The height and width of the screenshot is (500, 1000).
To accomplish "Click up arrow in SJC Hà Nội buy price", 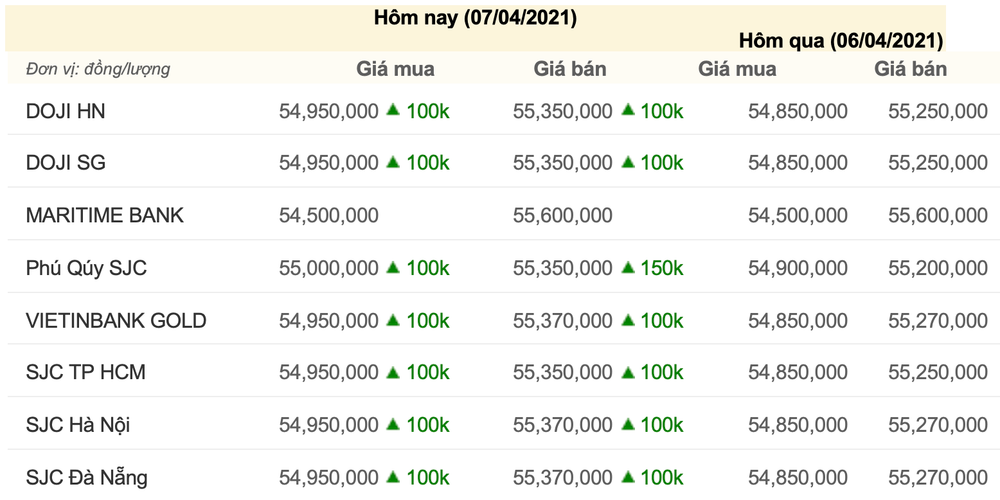I will (393, 423).
